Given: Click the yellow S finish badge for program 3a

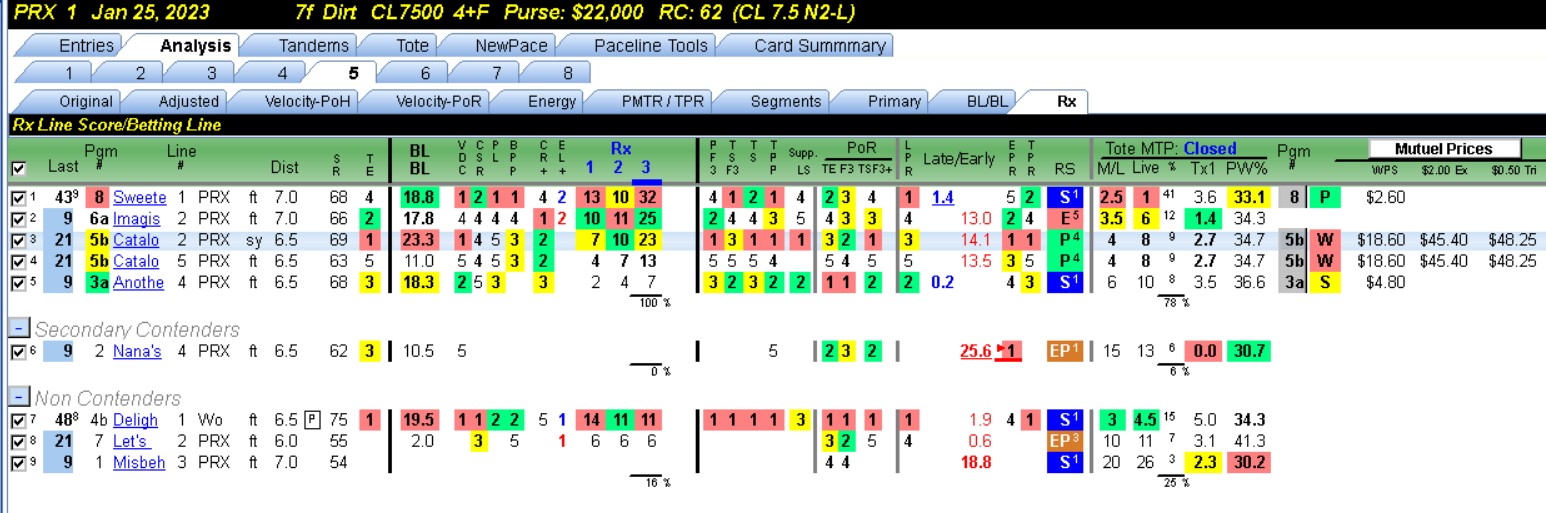Looking at the screenshot, I should click(x=1325, y=283).
